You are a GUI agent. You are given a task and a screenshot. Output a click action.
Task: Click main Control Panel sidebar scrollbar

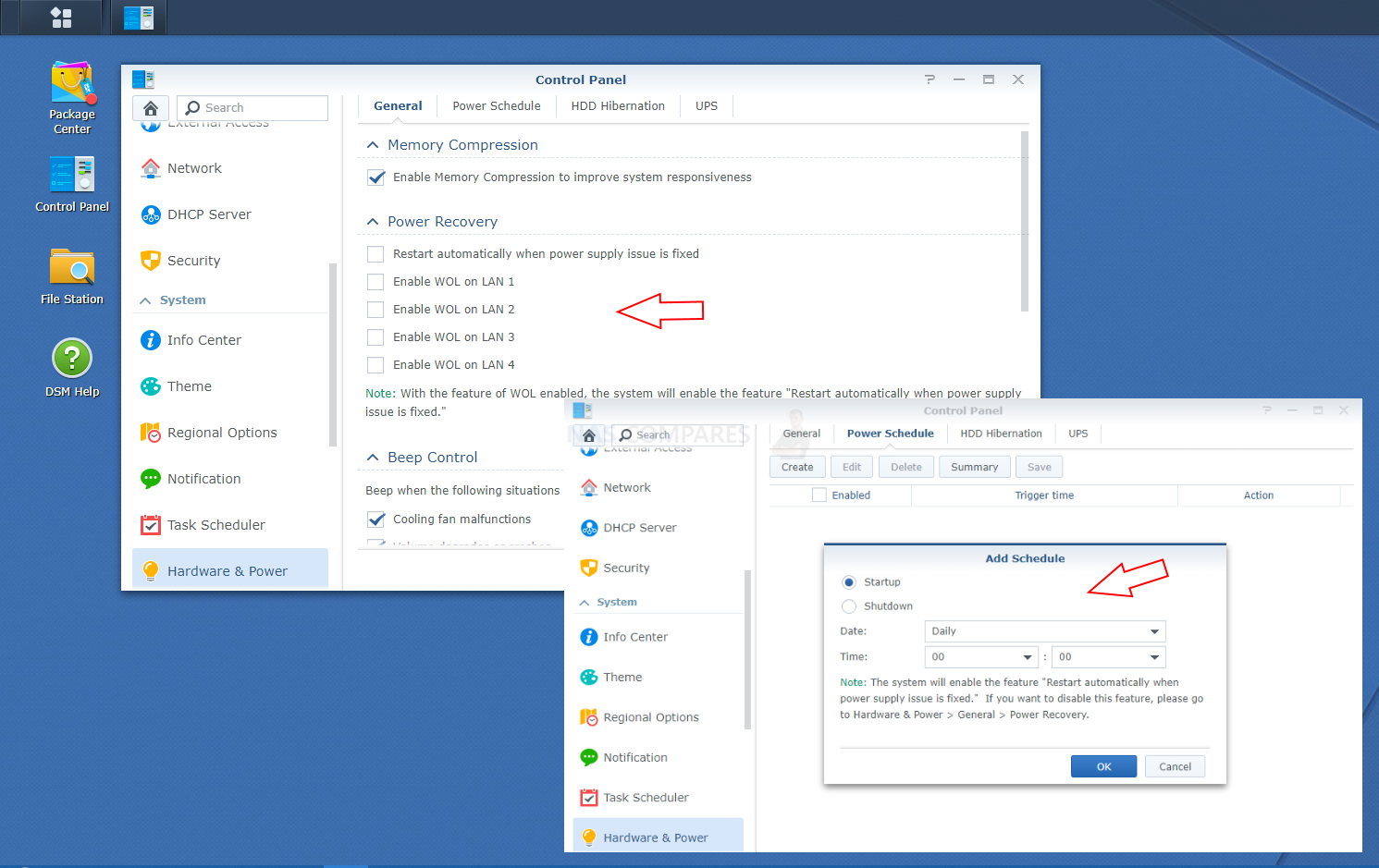coord(333,356)
